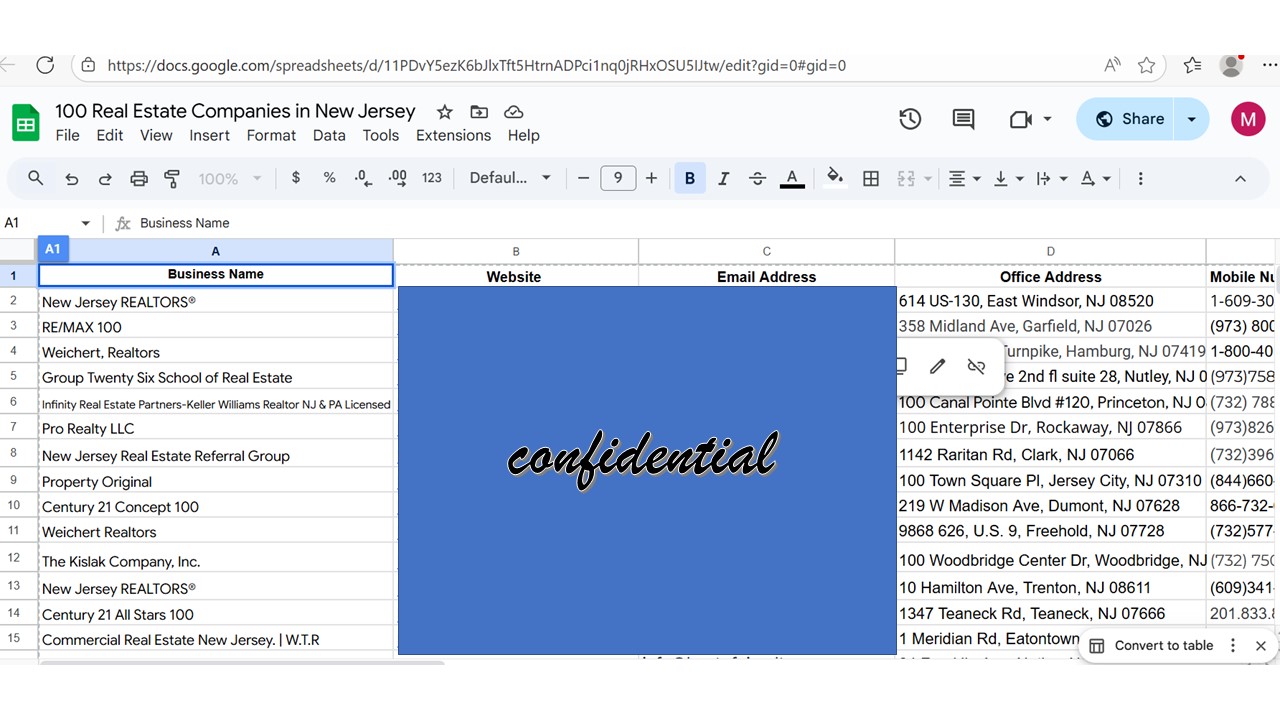The image size is (1280, 720).
Task: Select the cell Pro Realty LLC
Action: (216, 429)
